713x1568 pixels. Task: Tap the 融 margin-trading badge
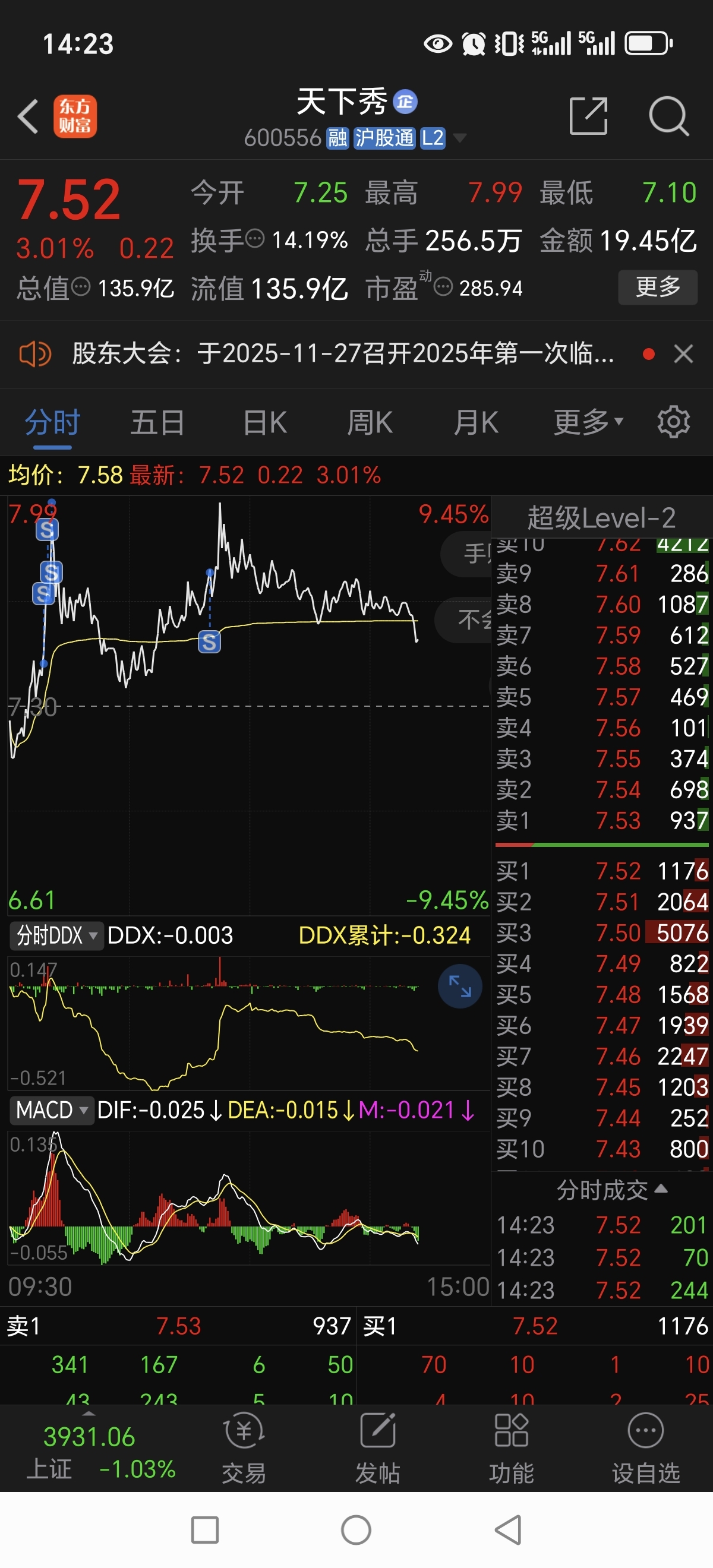coord(337,138)
